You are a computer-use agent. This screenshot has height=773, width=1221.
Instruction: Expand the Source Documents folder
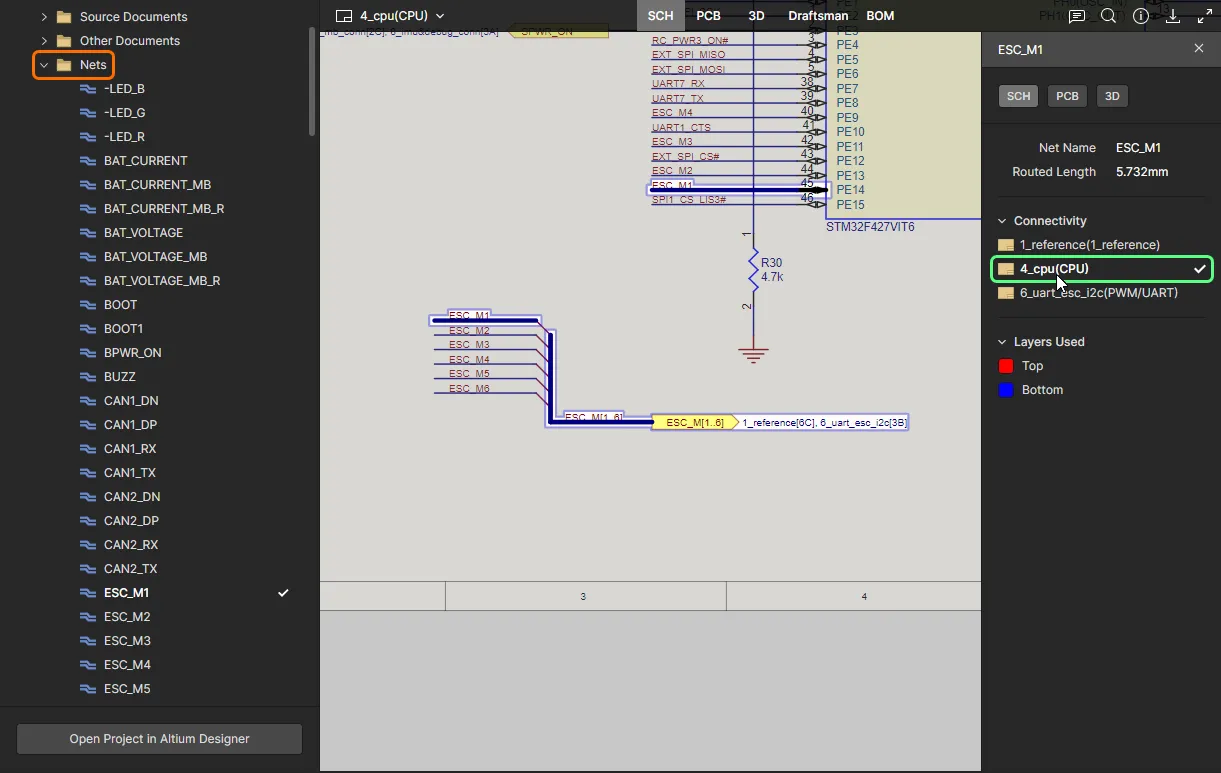pyautogui.click(x=44, y=17)
